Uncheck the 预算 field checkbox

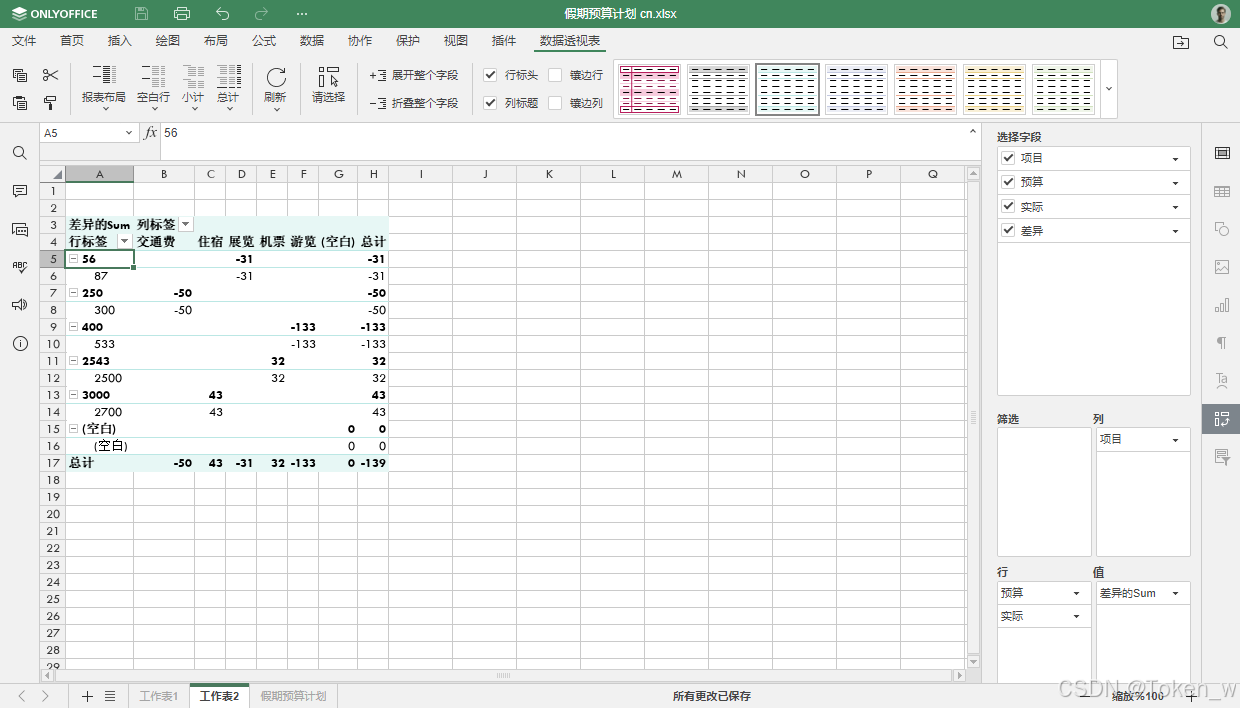[1008, 182]
